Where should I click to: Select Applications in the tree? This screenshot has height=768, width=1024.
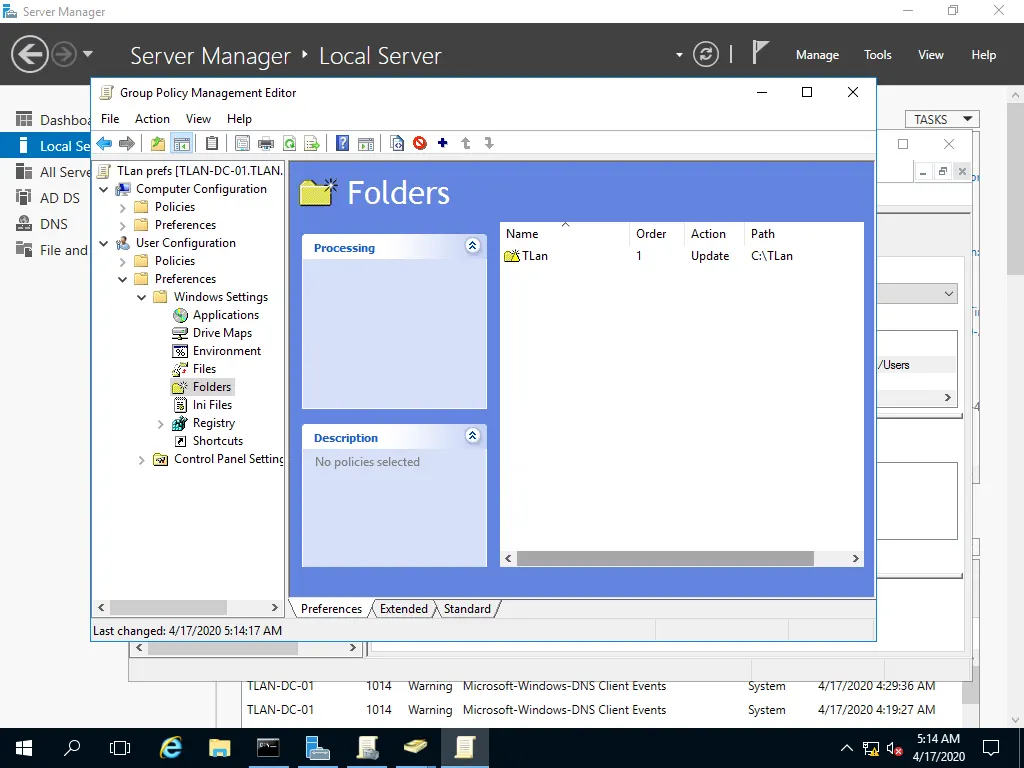coord(225,315)
